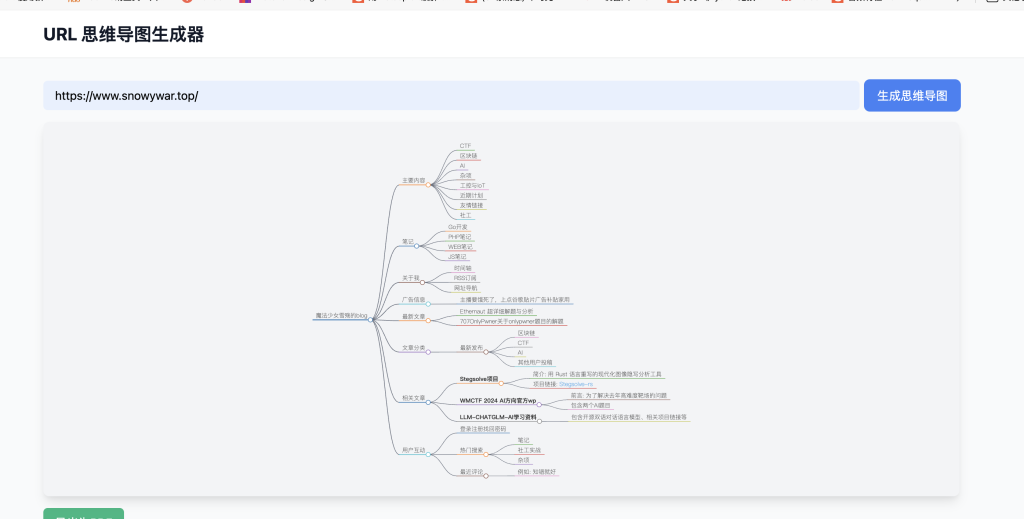Collapse the 热门搜索 node circle
The height and width of the screenshot is (519, 1024).
[x=486, y=454]
